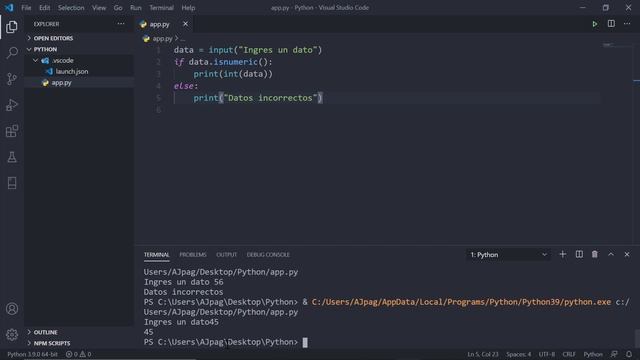Screen dimensions: 640x360
Task: Change indentation via Spaces: 4
Action: point(518,354)
